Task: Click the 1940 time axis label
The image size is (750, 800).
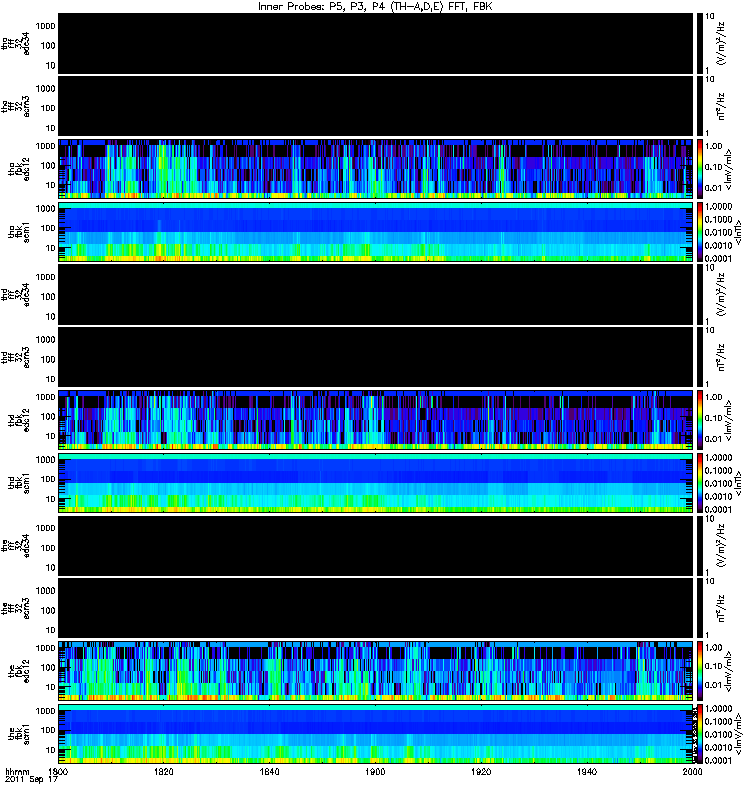Action: (x=587, y=771)
